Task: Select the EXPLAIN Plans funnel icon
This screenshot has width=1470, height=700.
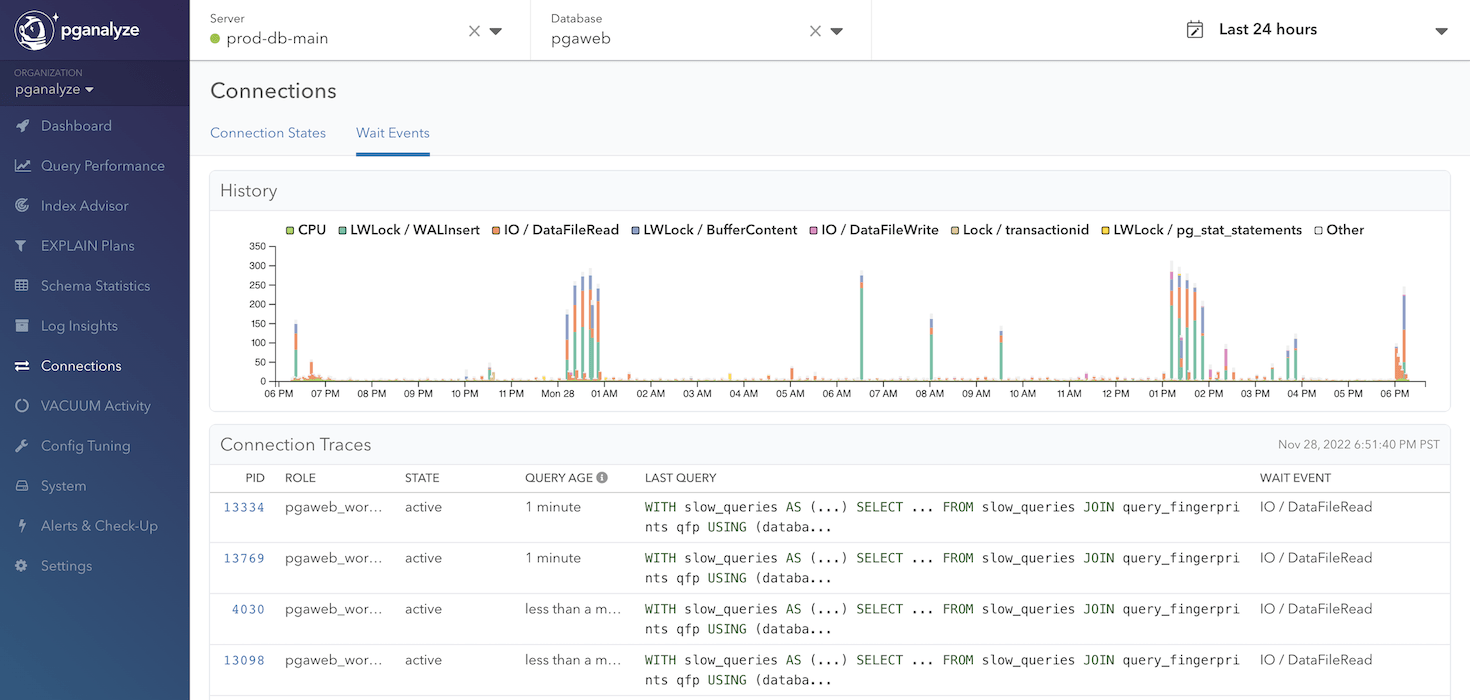Action: (x=22, y=246)
